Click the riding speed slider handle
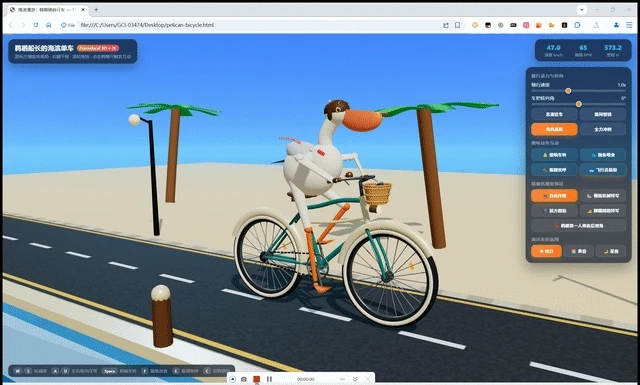The height and width of the screenshot is (385, 640). (x=568, y=91)
